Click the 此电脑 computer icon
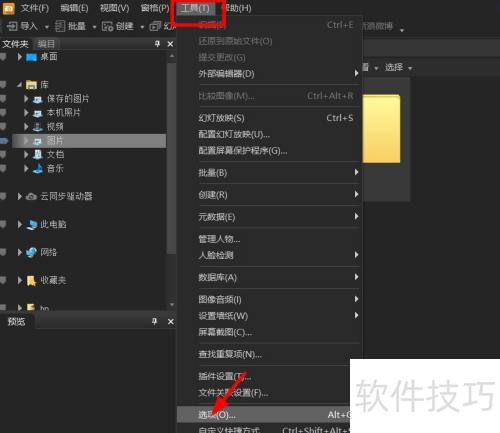 pyautogui.click(x=32, y=225)
